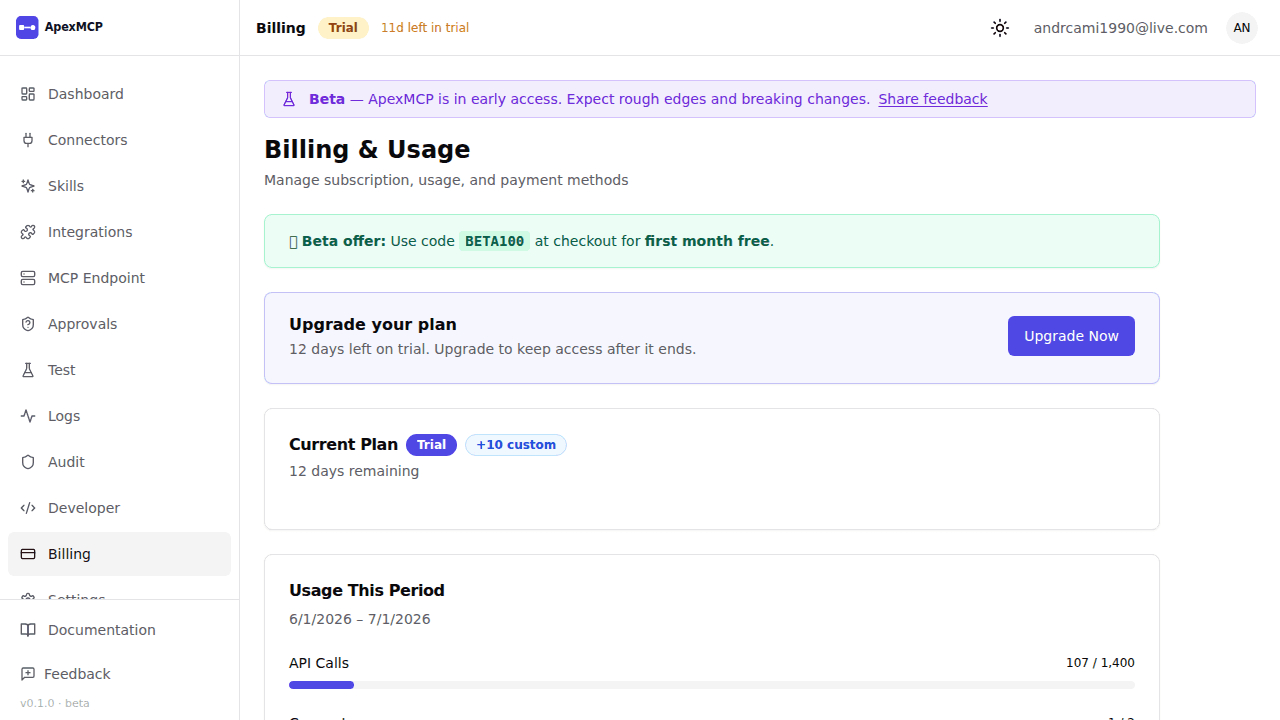Click the Integrations puzzle icon
The width and height of the screenshot is (1280, 720).
coord(28,232)
